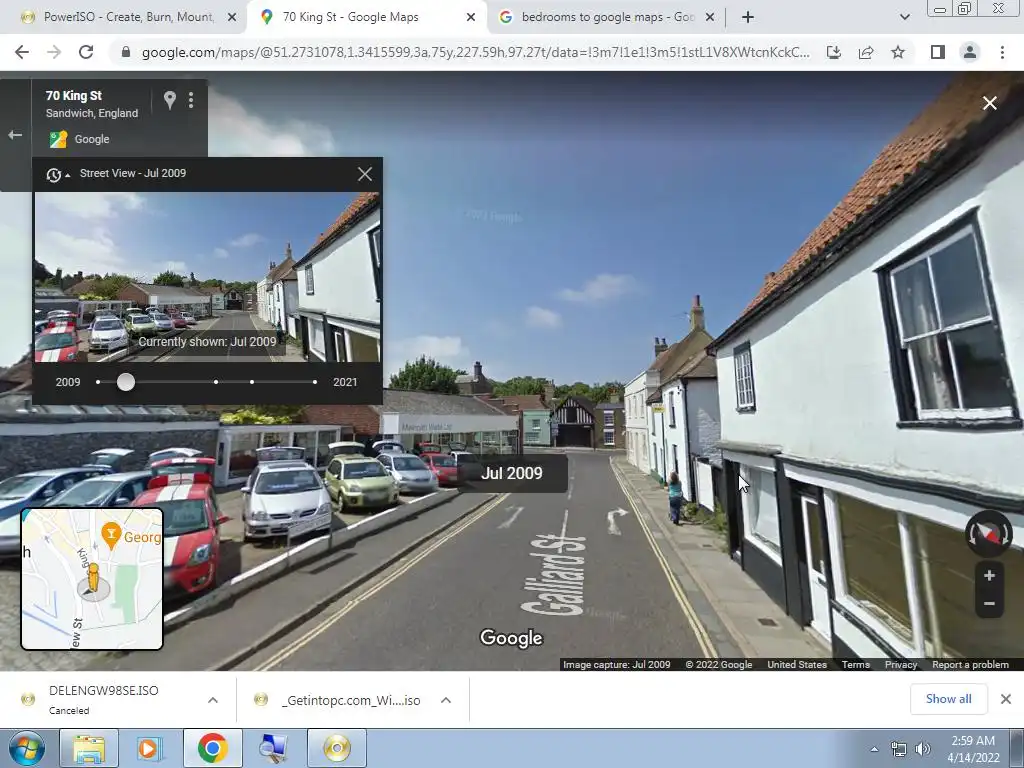Open the tab search dropdown chevron

(904, 18)
